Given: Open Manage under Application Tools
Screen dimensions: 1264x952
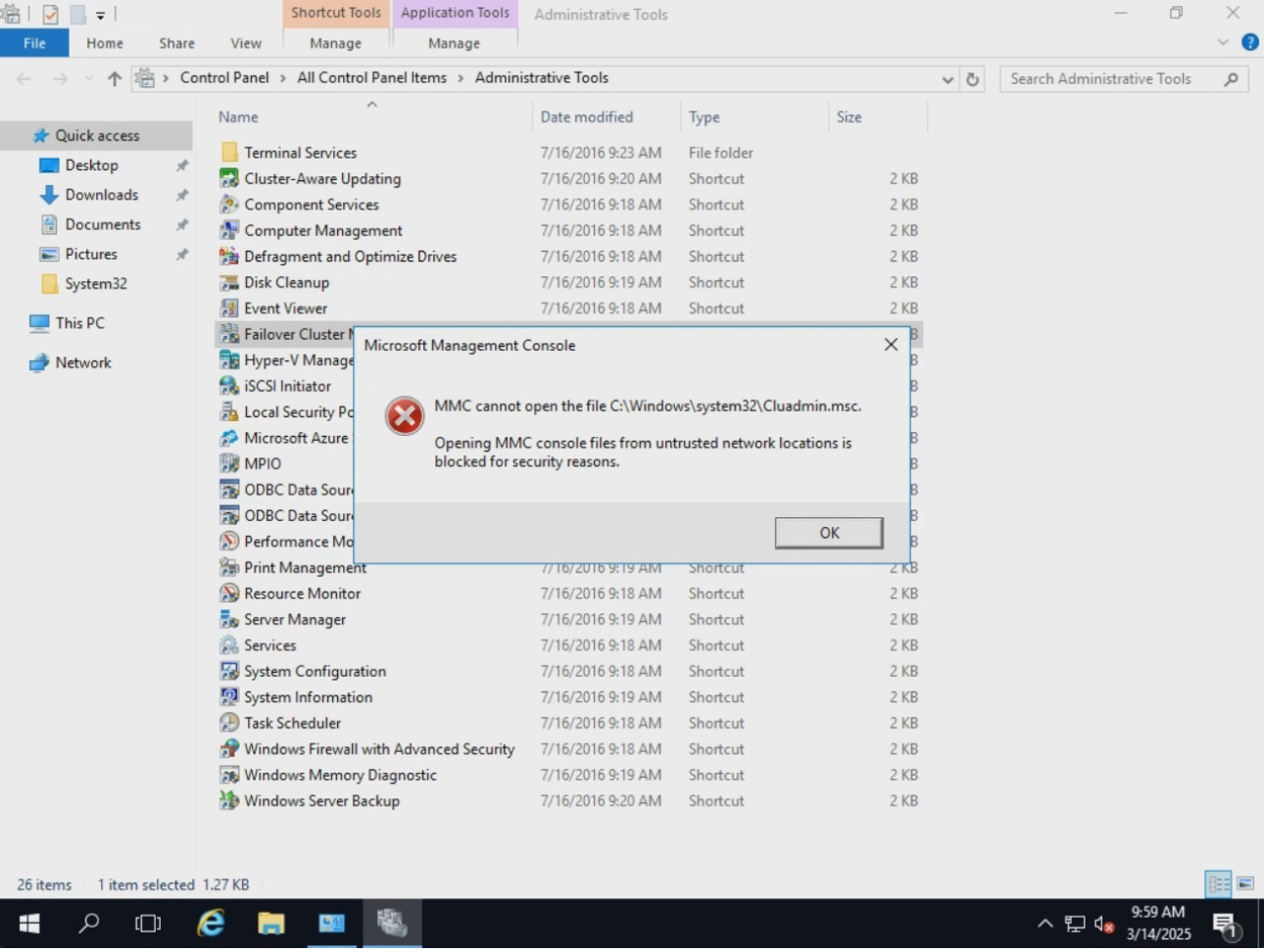Looking at the screenshot, I should (454, 43).
